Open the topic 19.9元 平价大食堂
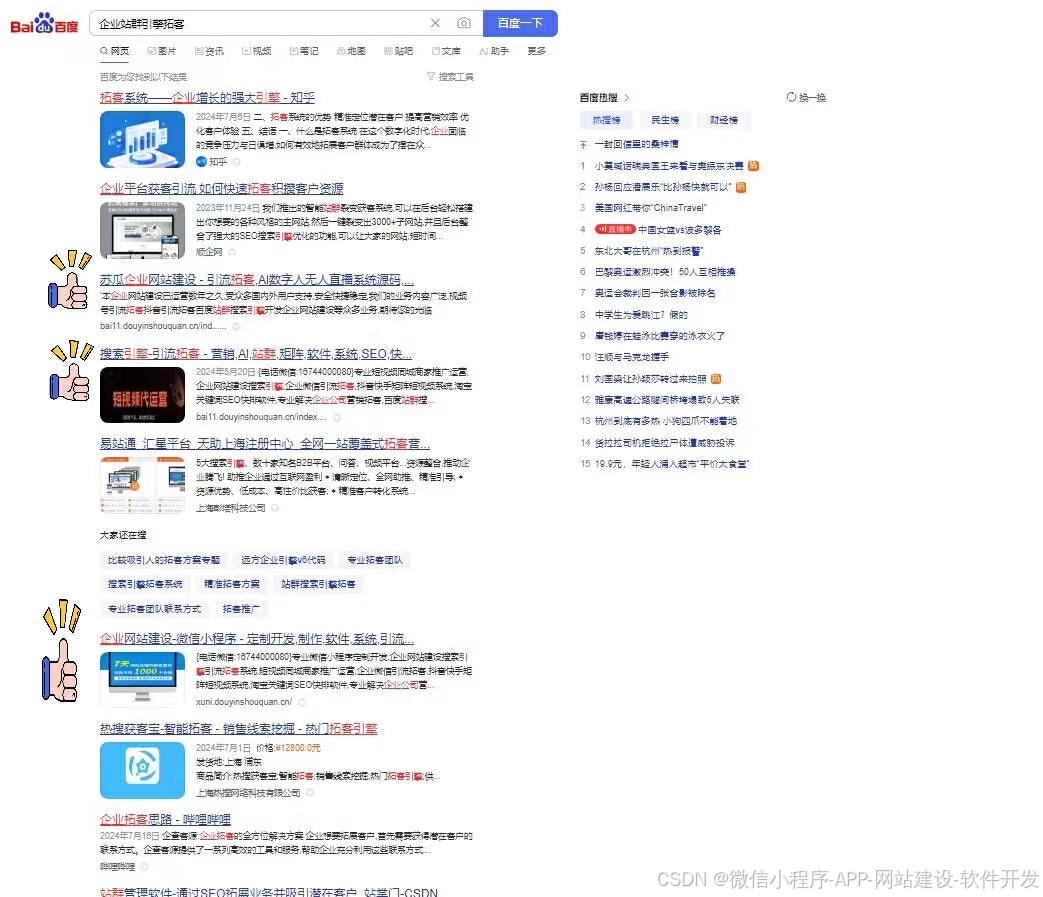 (x=672, y=463)
